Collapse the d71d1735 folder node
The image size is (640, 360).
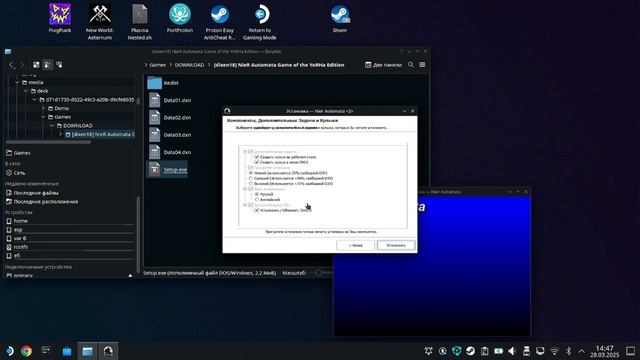coord(34,100)
